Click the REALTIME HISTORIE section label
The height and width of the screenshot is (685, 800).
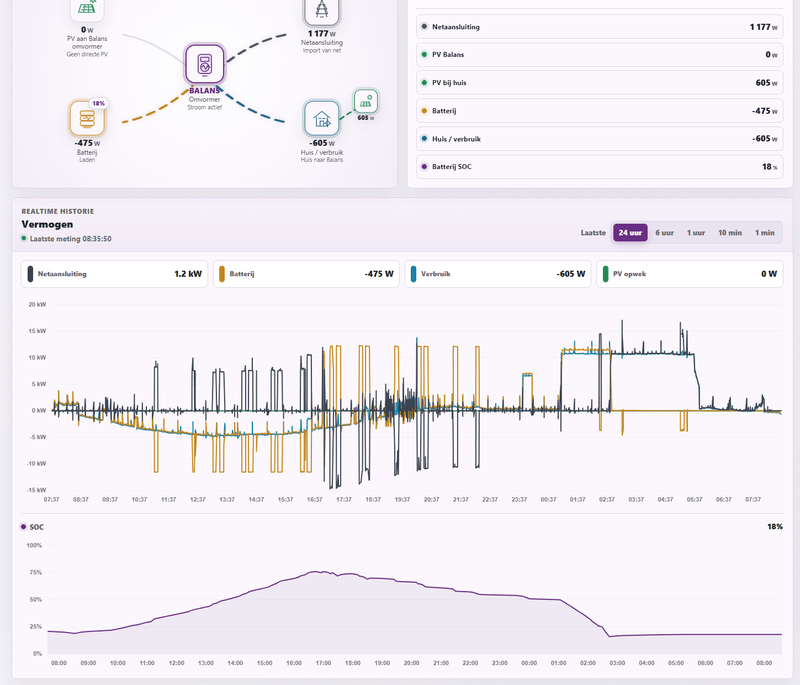[58, 211]
